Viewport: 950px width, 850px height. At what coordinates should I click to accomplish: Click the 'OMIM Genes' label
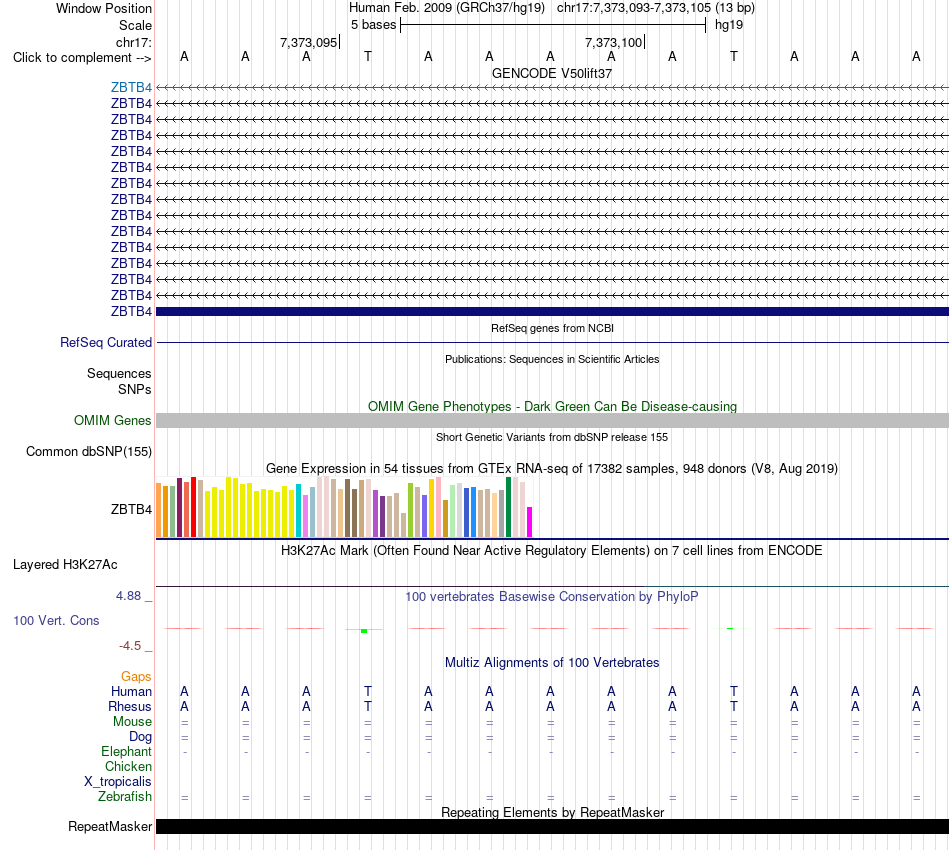coord(112,420)
